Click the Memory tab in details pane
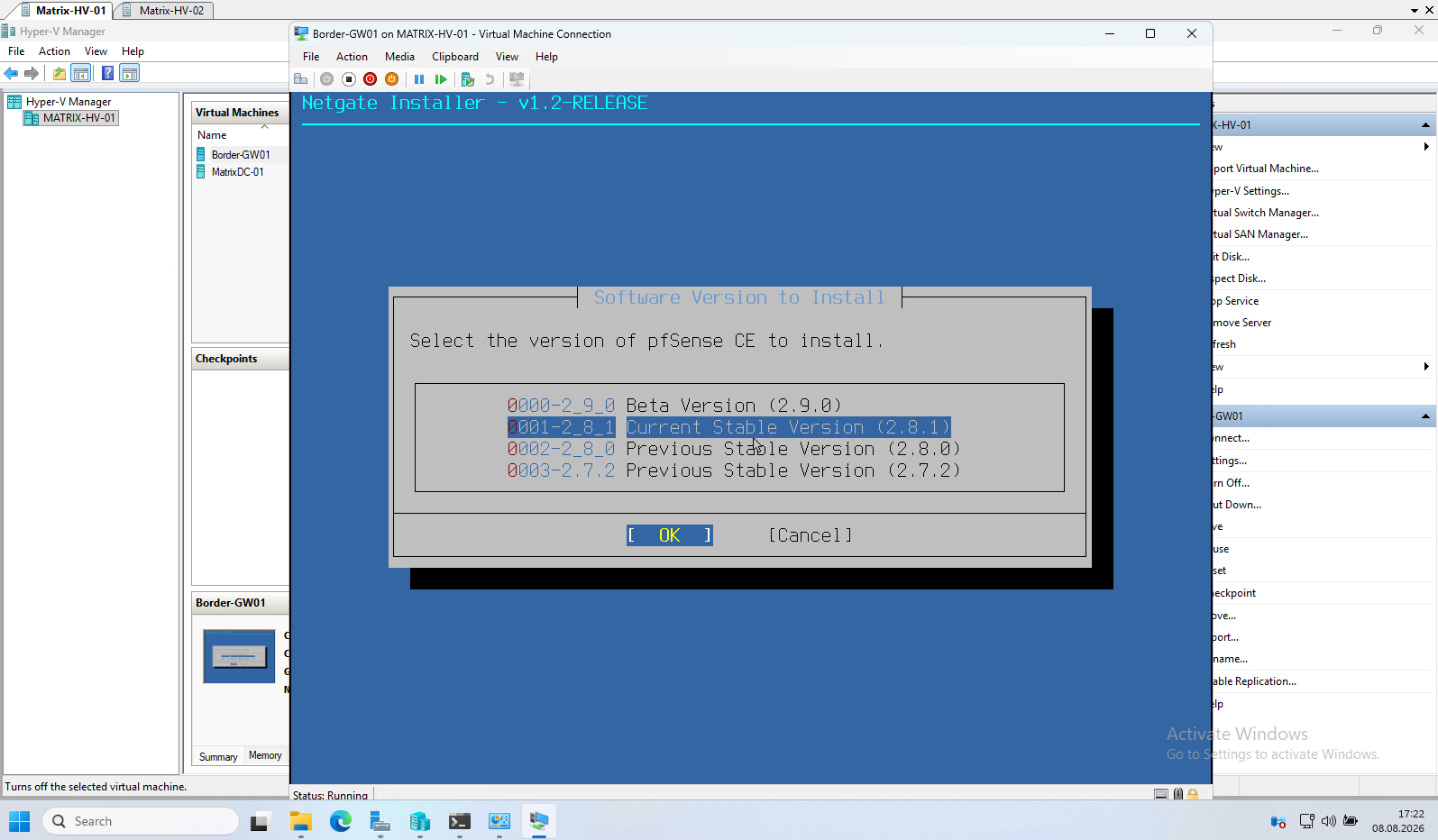This screenshot has height=840, width=1438. tap(265, 756)
